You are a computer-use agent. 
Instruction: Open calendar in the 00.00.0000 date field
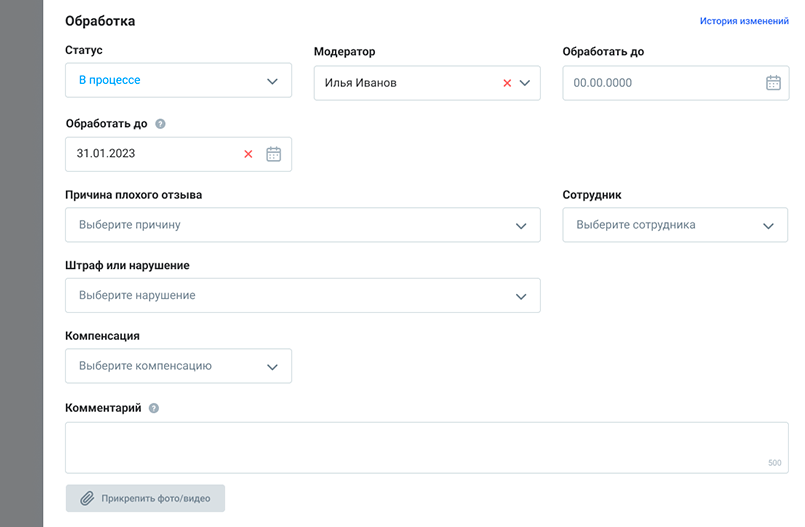point(773,83)
